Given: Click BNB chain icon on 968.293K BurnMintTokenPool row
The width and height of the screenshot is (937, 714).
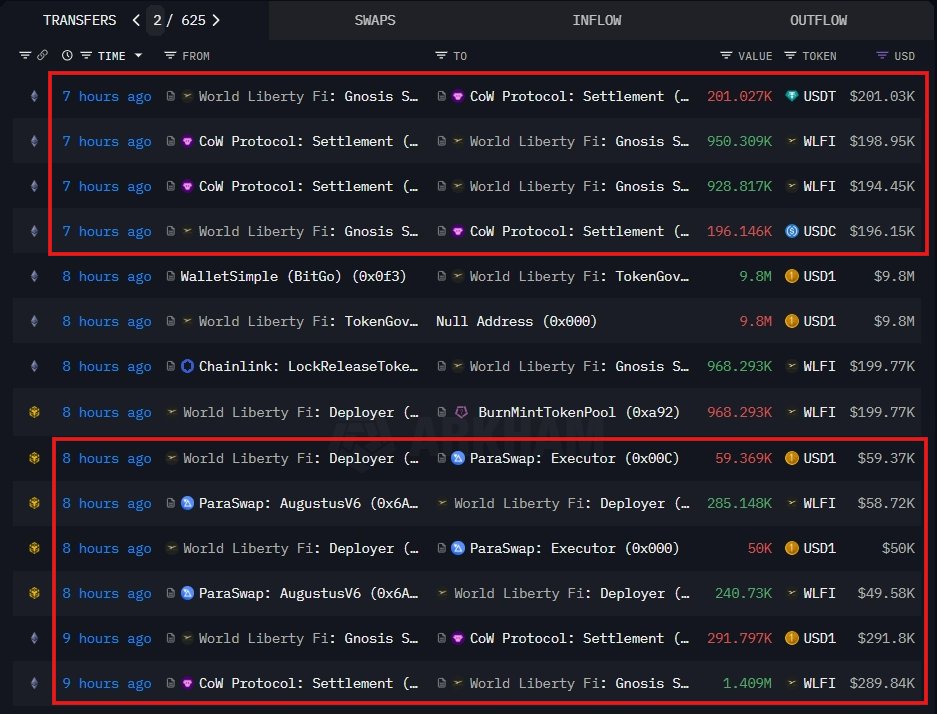Looking at the screenshot, I should pos(34,412).
